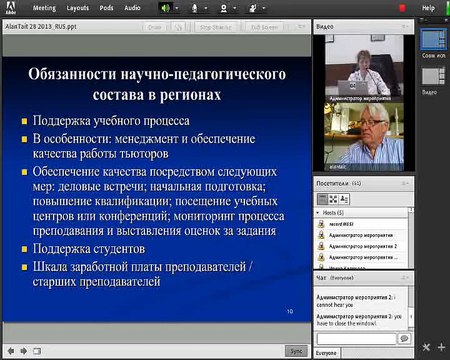
Task: Toggle the green speaker audio icon
Action: coord(165,8)
